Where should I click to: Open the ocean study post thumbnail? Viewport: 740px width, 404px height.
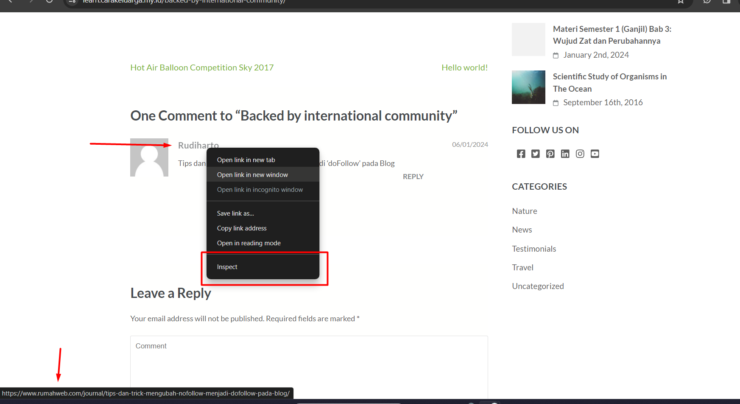point(529,87)
